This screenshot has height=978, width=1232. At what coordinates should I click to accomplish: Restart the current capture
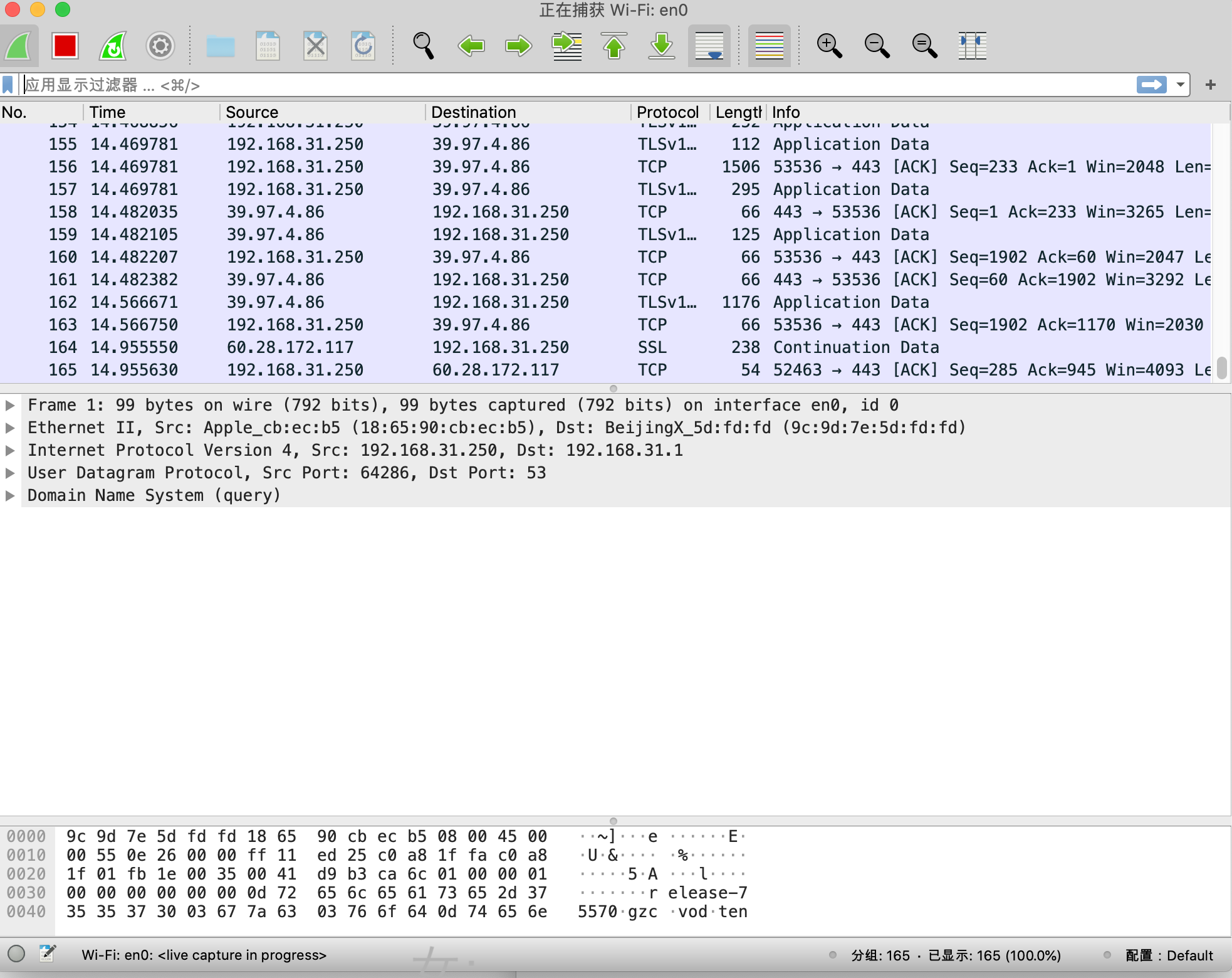click(113, 46)
